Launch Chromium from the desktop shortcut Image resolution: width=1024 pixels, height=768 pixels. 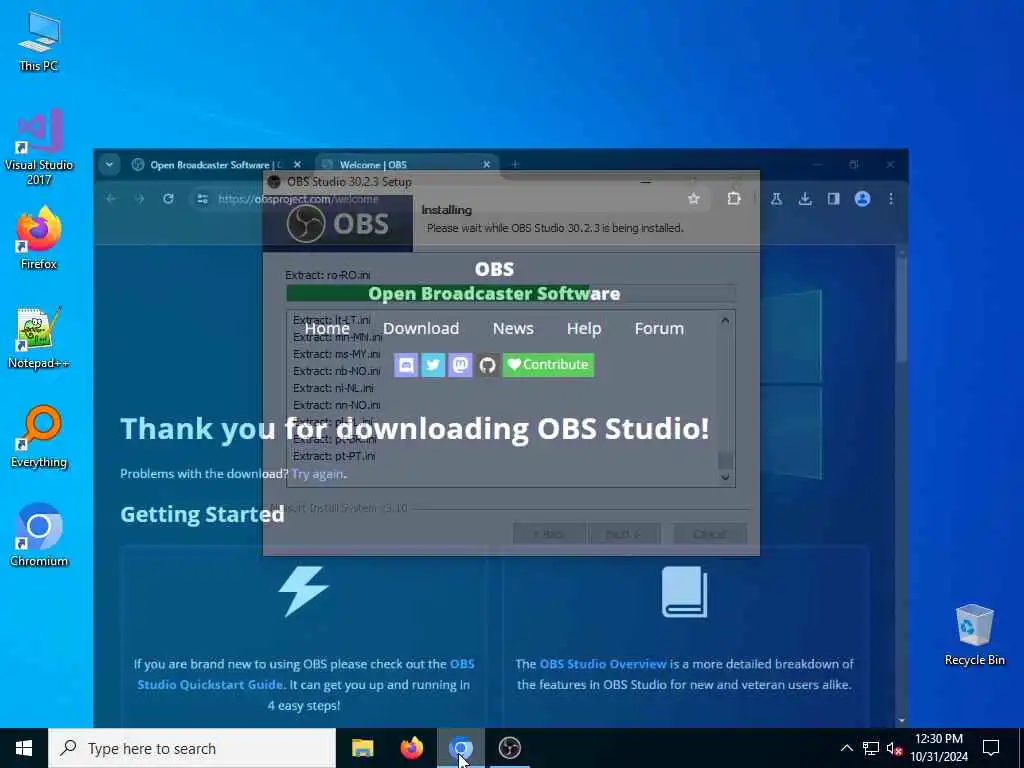click(39, 536)
